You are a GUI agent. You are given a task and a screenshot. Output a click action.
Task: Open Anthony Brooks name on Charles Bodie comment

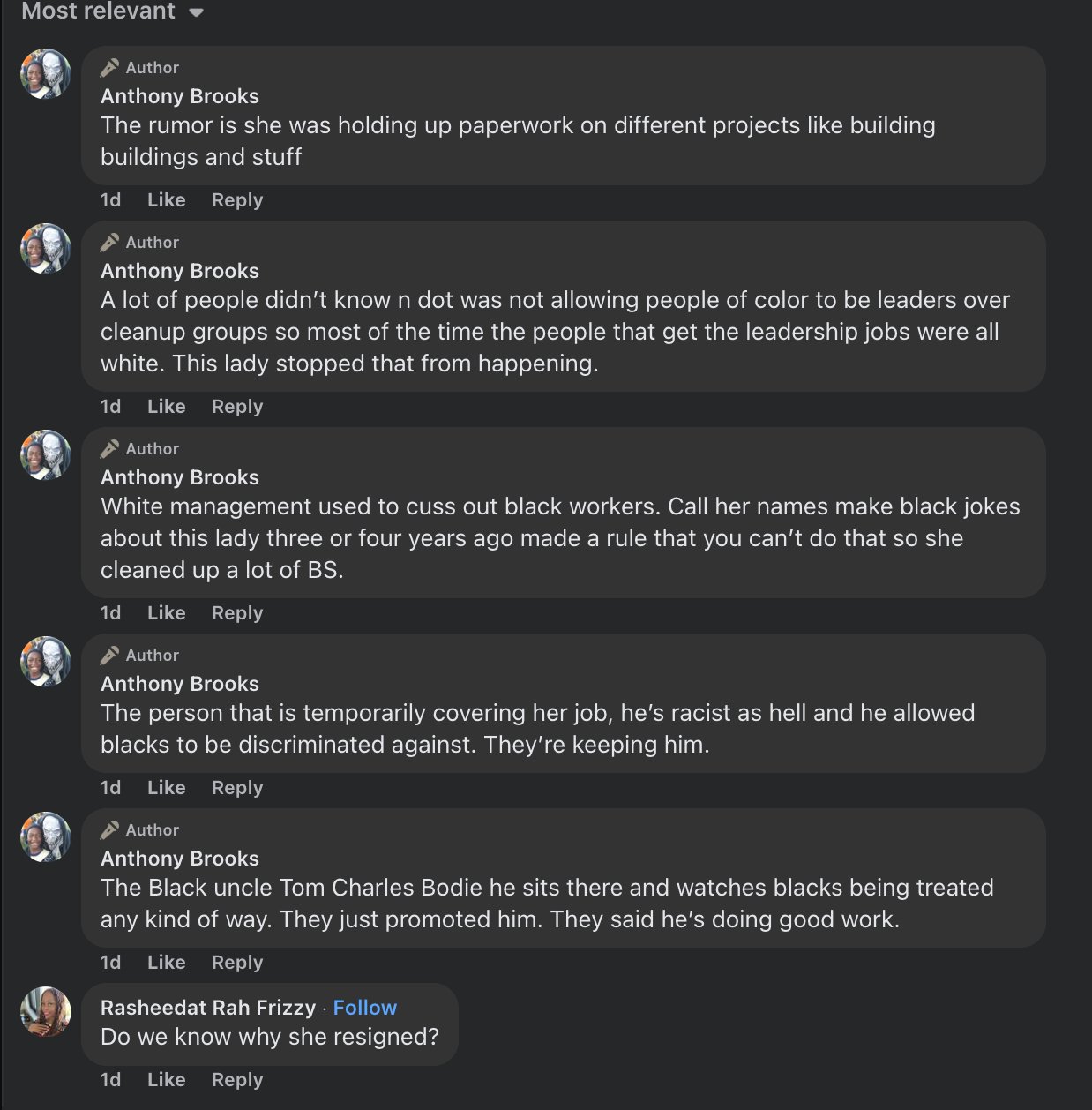(x=180, y=859)
